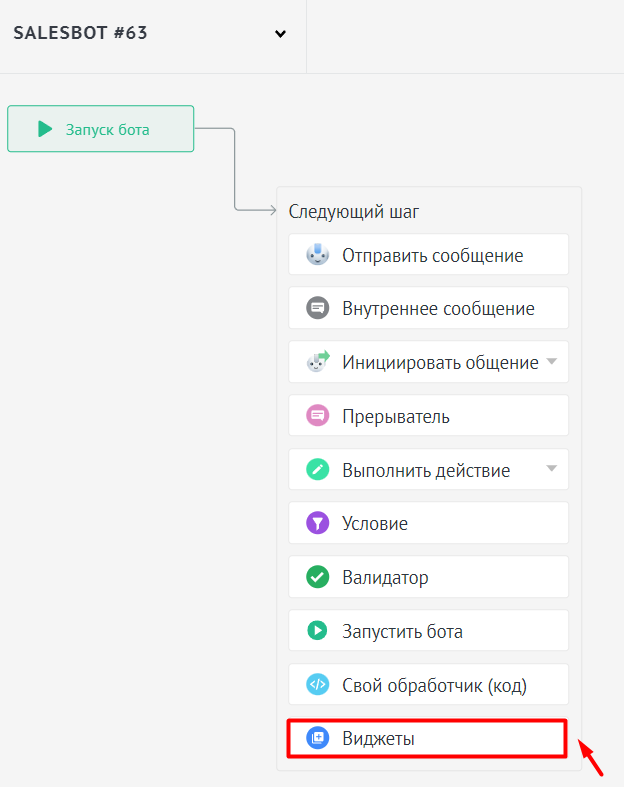Click the pink Прерыватель icon
The height and width of the screenshot is (787, 624).
point(317,416)
